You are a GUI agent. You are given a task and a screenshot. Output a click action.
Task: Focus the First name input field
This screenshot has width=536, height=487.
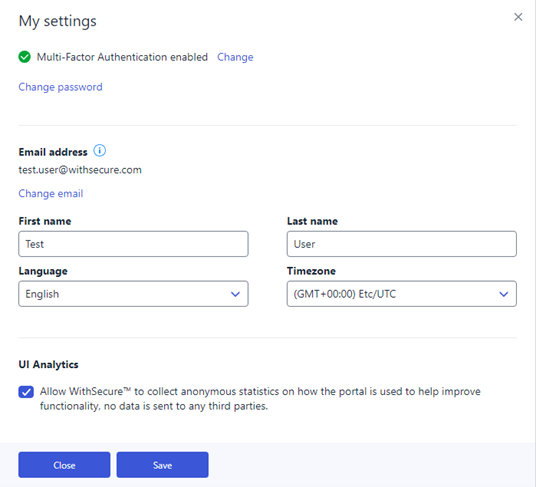(133, 244)
